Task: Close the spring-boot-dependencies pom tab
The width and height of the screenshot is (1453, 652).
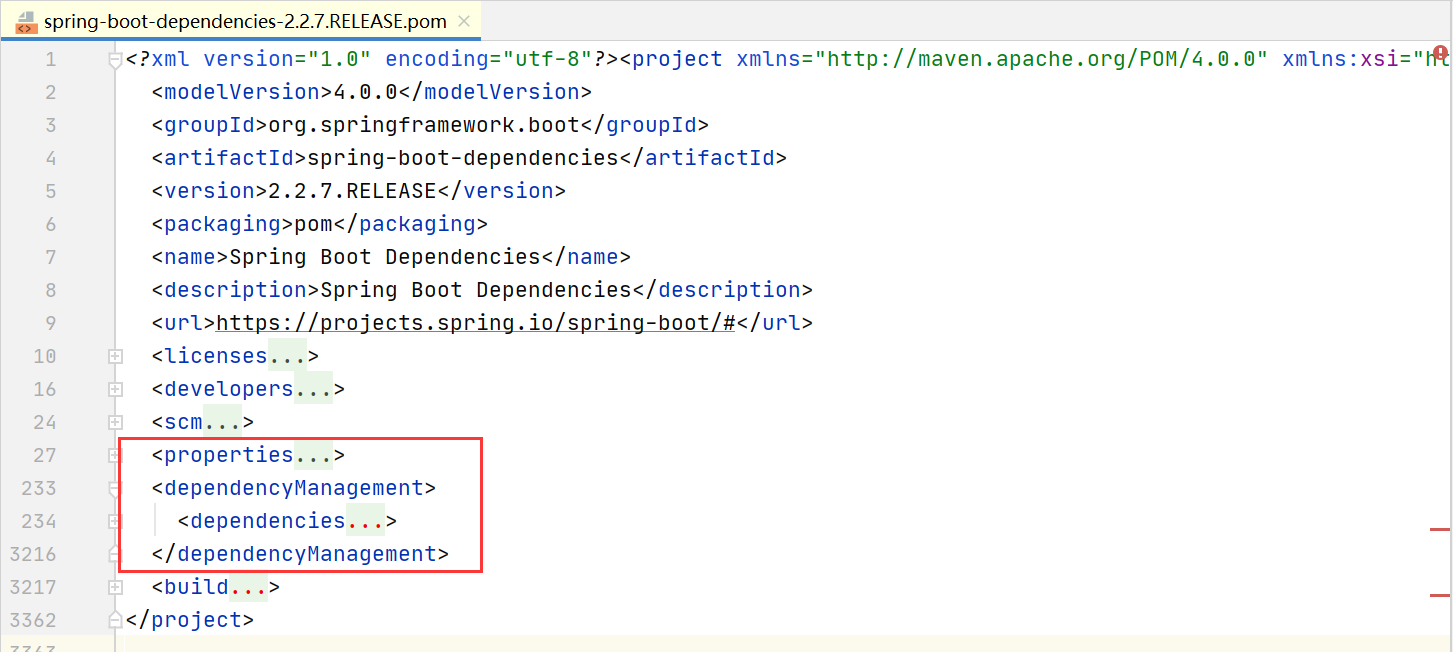Action: pyautogui.click(x=464, y=21)
